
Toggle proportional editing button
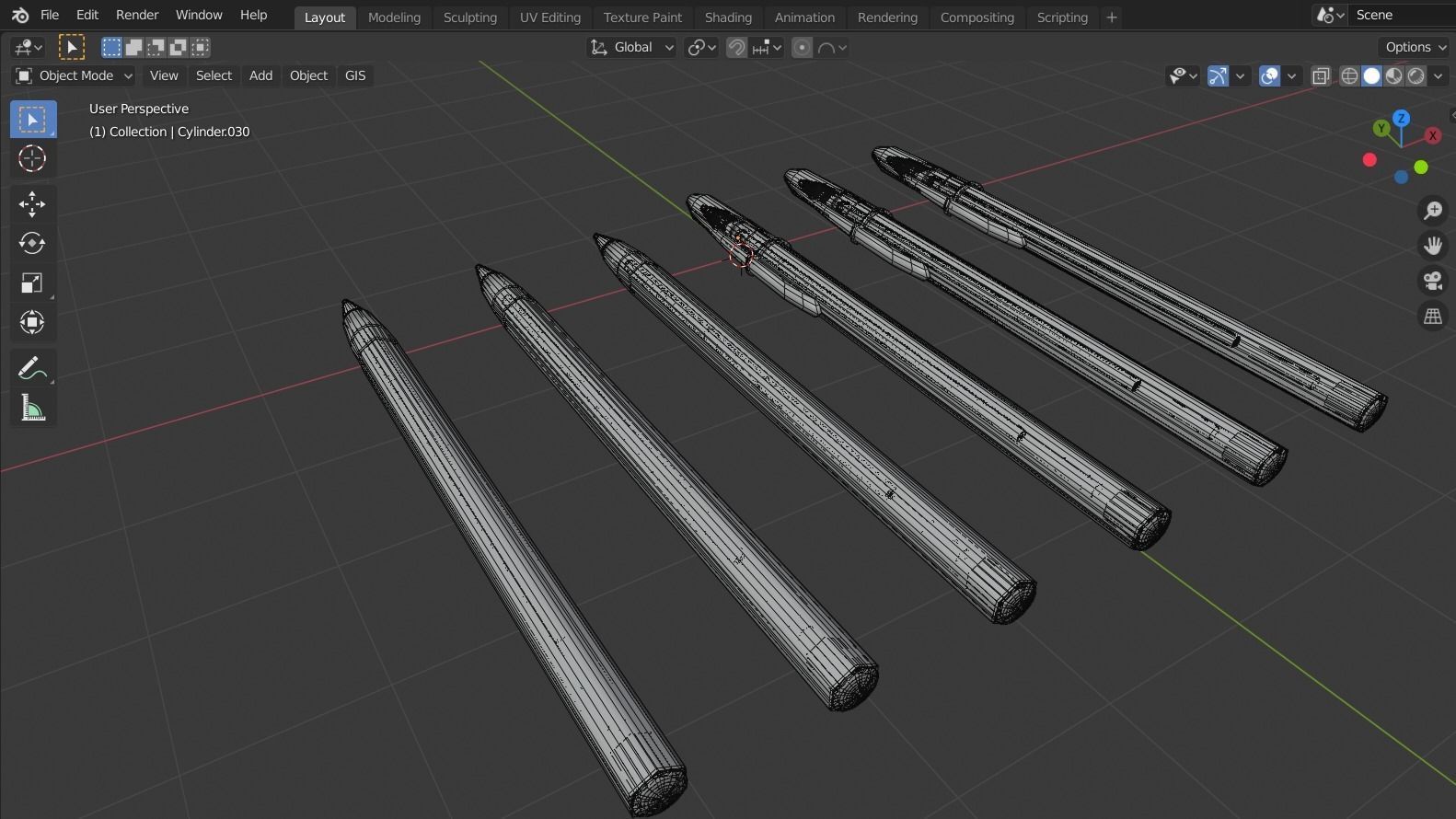tap(803, 47)
